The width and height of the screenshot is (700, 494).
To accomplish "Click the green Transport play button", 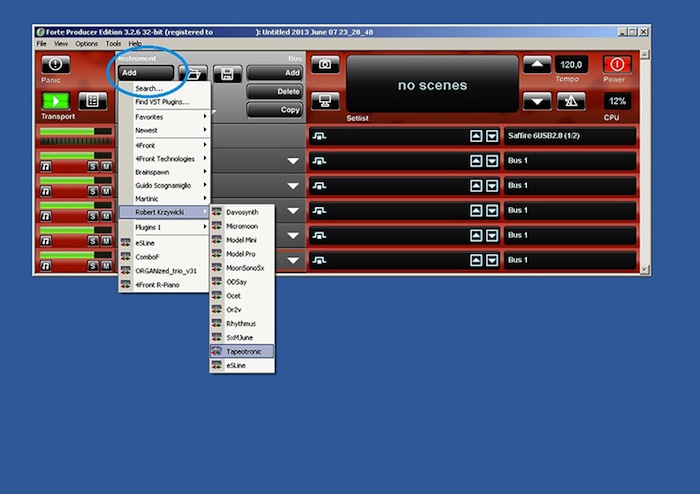I will 54,101.
